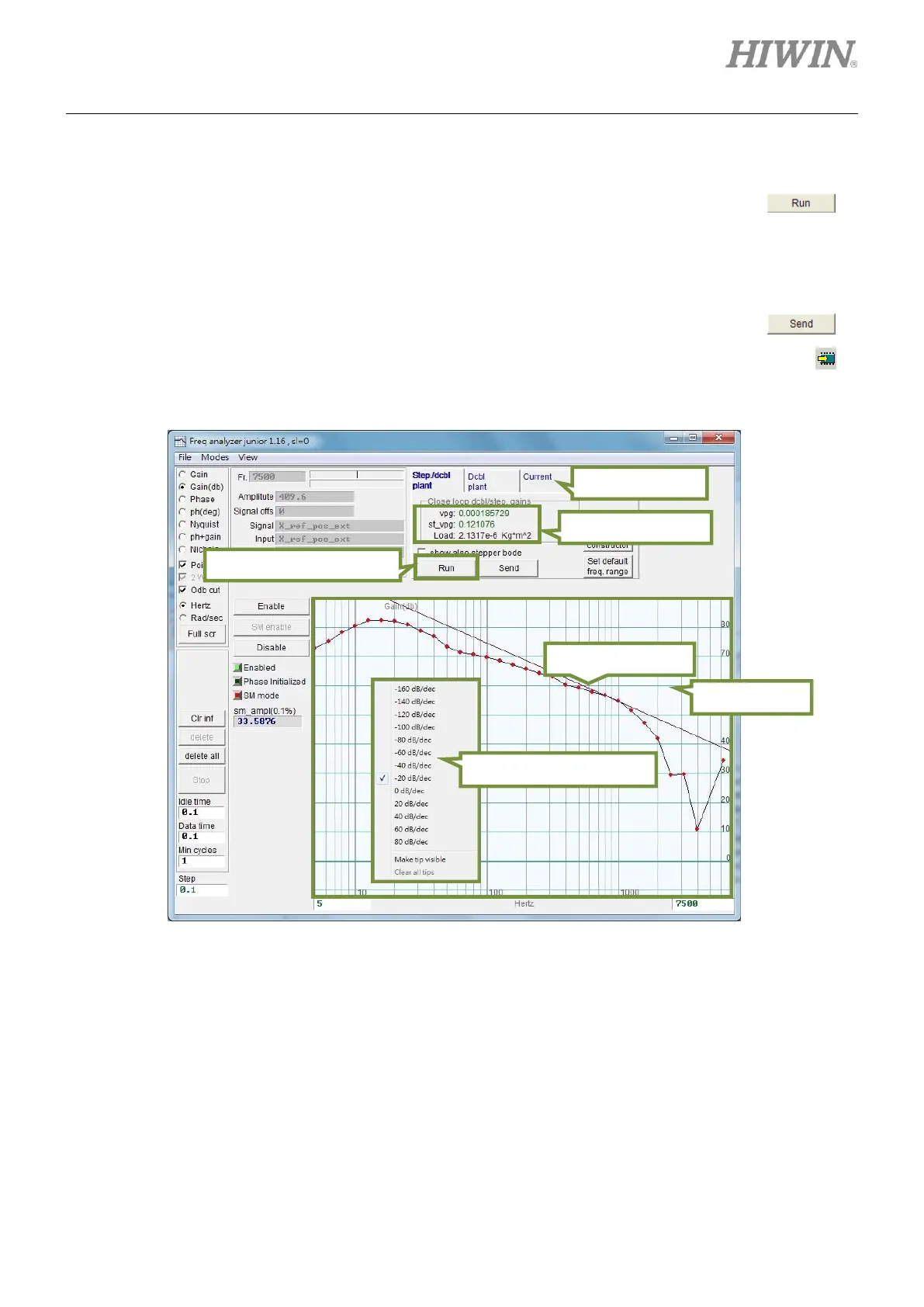Switch to the Current tab
924x1307 pixels.
[x=537, y=477]
